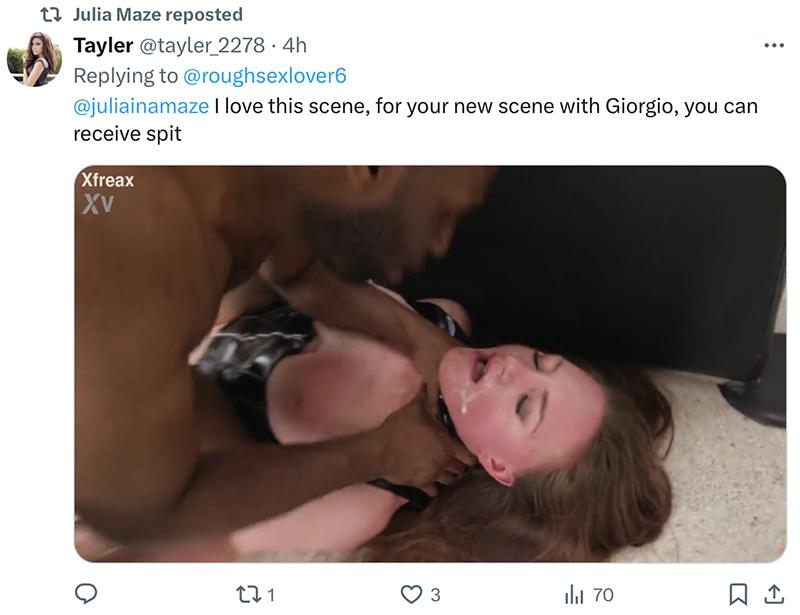Screen dimensions: 800x615
Task: Click the @tayler_2278 handle
Action: click(x=207, y=45)
